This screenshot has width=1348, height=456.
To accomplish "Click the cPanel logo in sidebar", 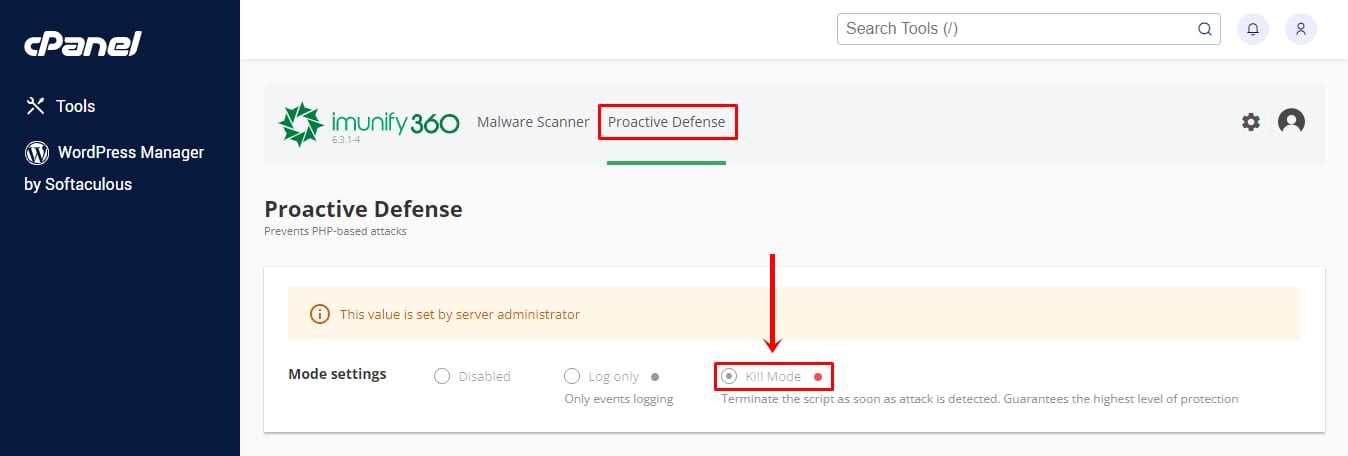I will pyautogui.click(x=83, y=44).
